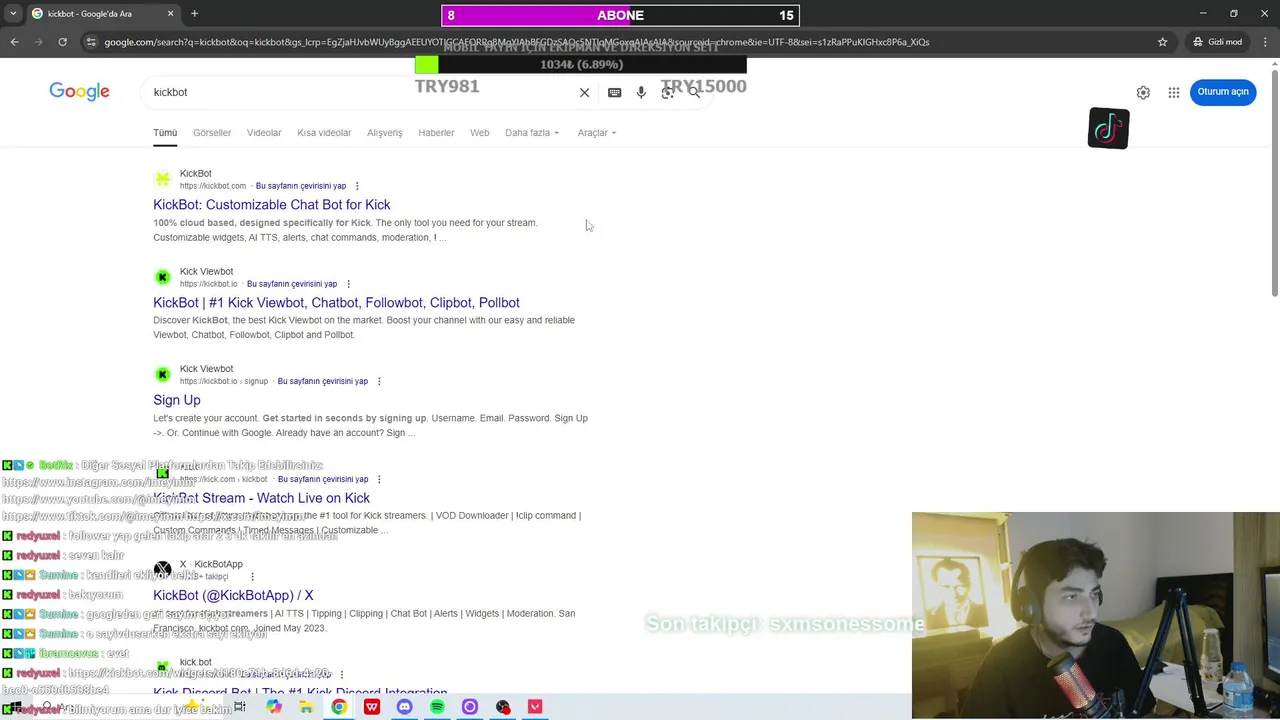The image size is (1280, 720).
Task: Click the Google logo
Action: point(79,92)
